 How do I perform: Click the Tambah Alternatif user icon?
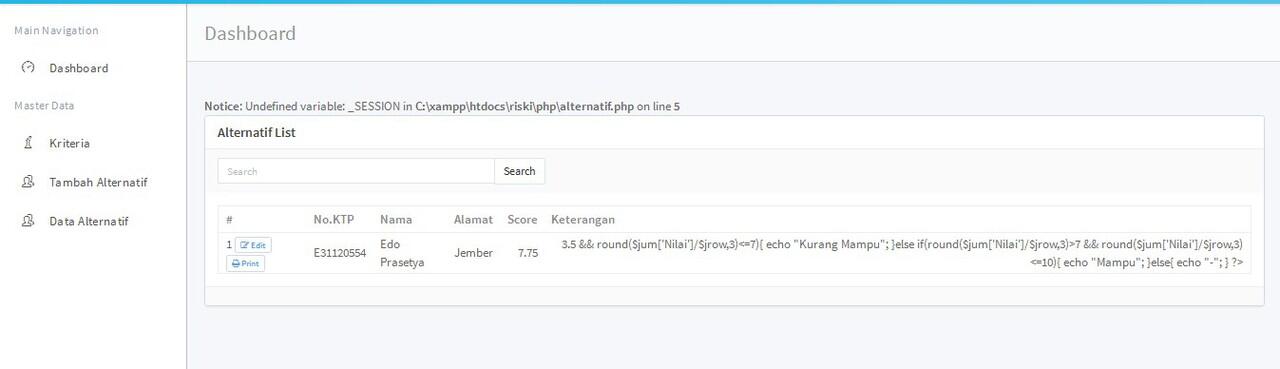click(28, 182)
